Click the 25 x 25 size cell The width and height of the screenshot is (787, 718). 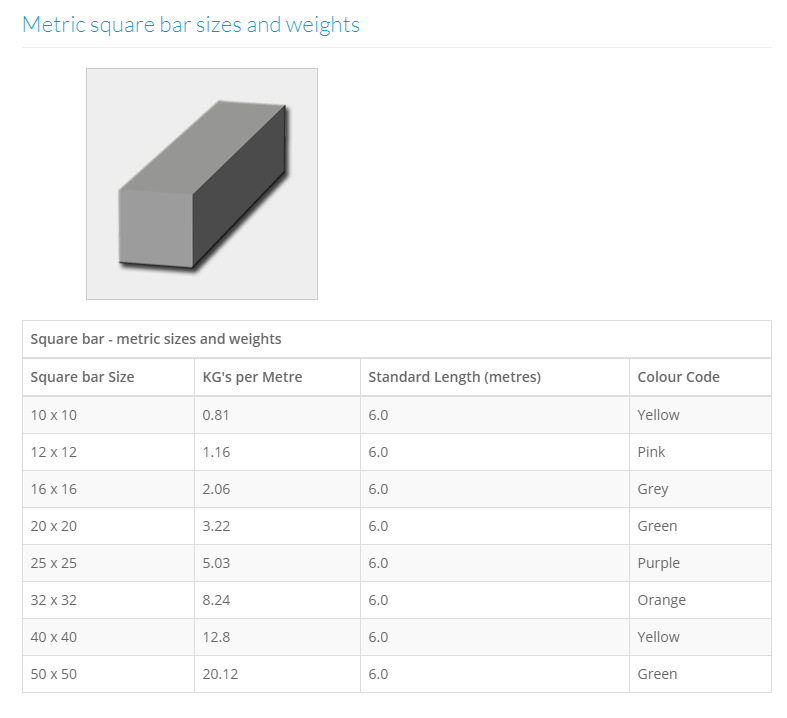point(54,563)
